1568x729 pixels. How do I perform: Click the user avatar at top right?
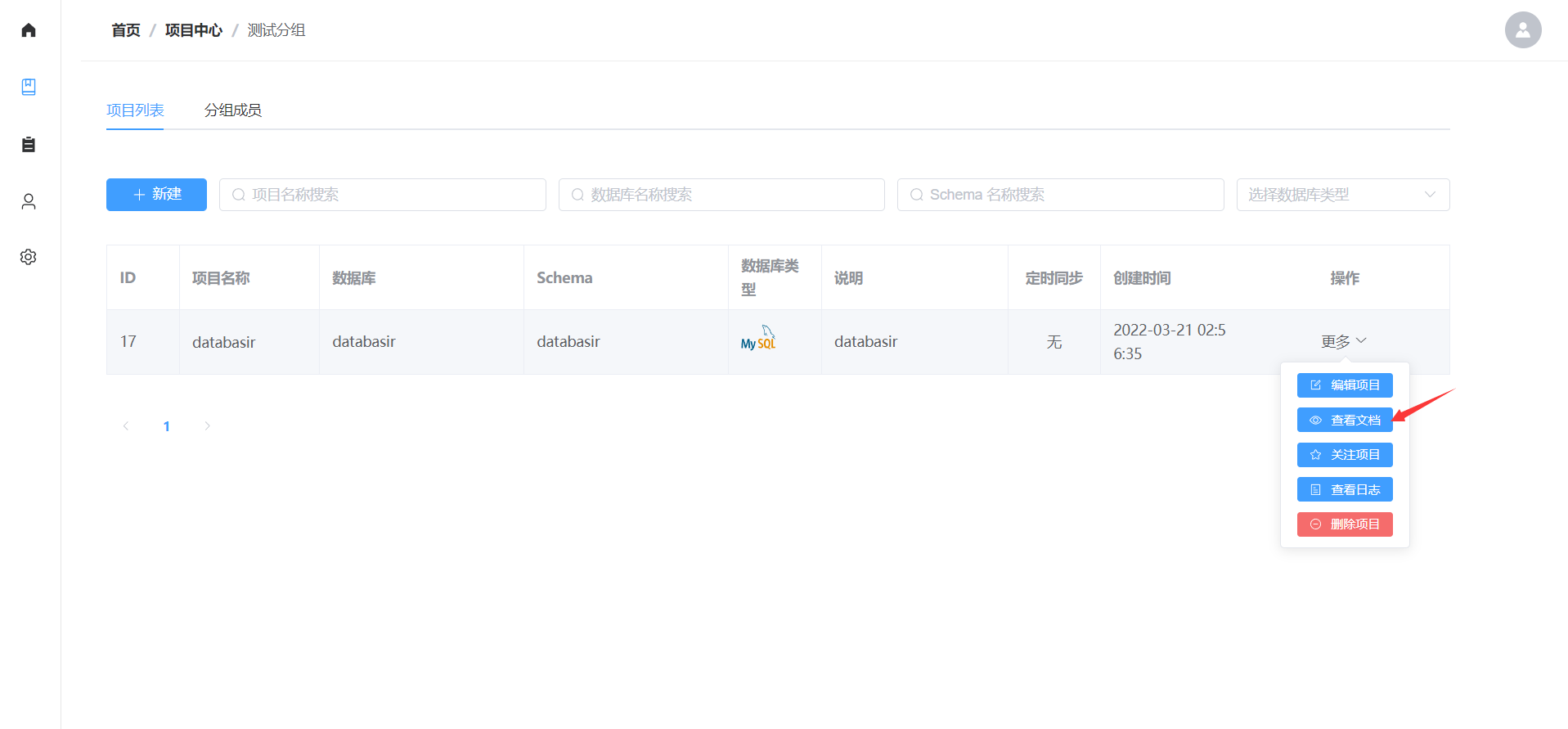click(x=1522, y=30)
